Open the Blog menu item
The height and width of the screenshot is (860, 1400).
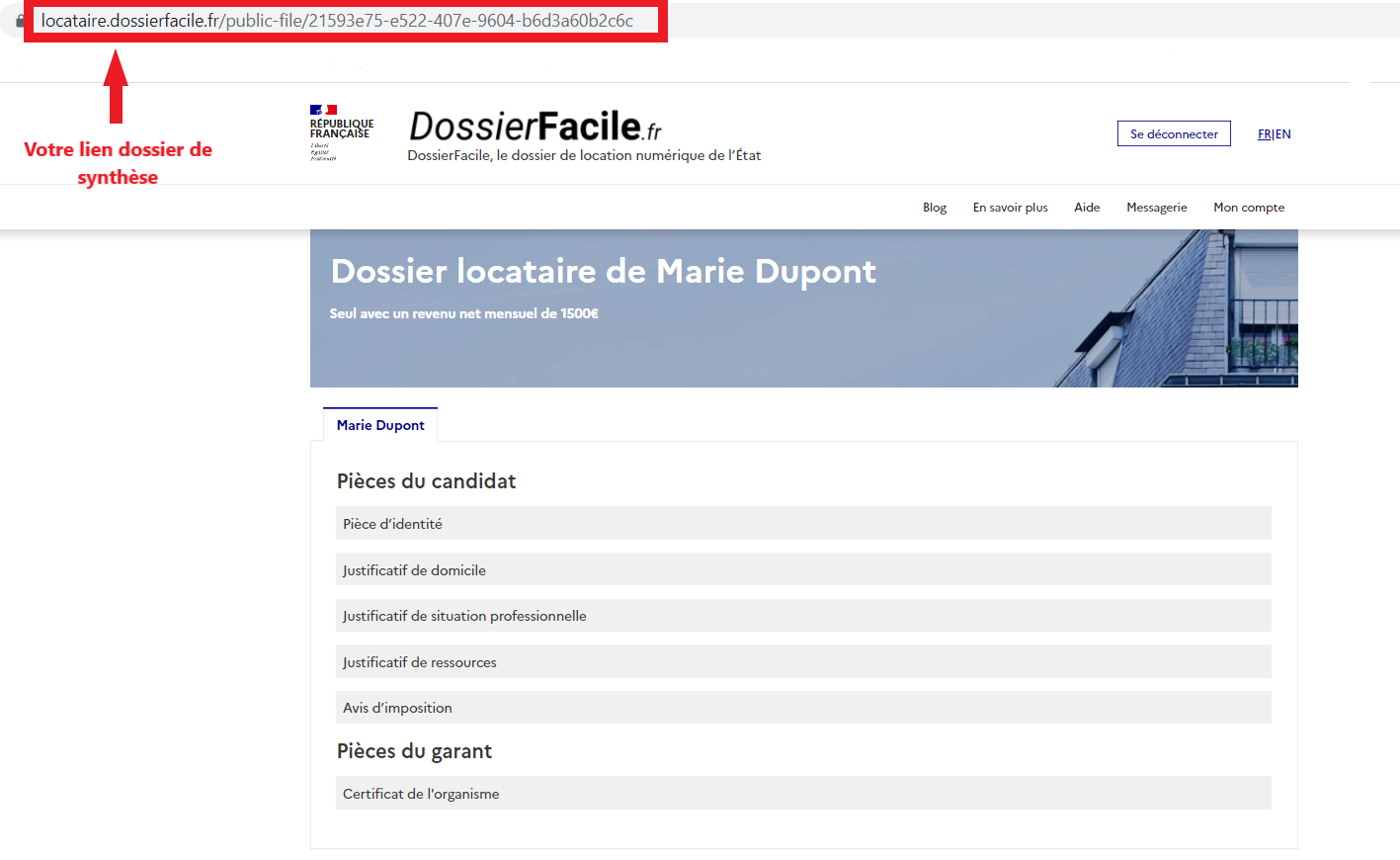tap(935, 208)
